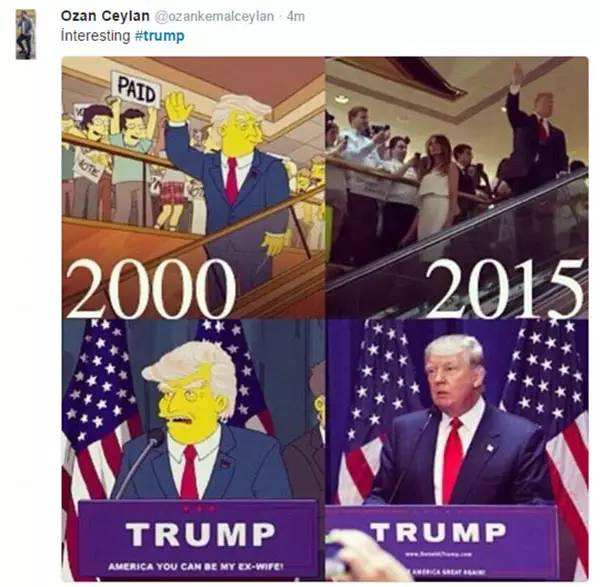Open the real escalator photo labeled 2015

click(x=457, y=188)
